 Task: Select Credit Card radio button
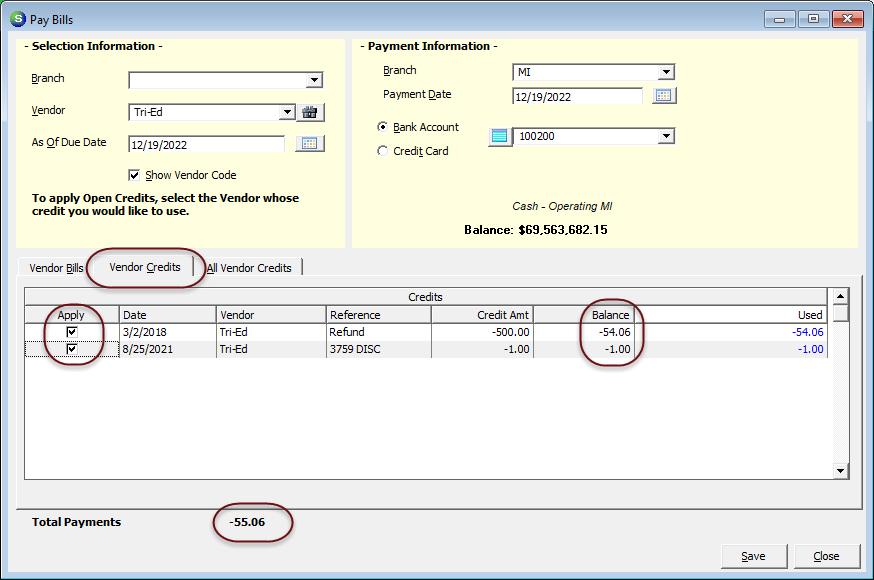pos(382,151)
